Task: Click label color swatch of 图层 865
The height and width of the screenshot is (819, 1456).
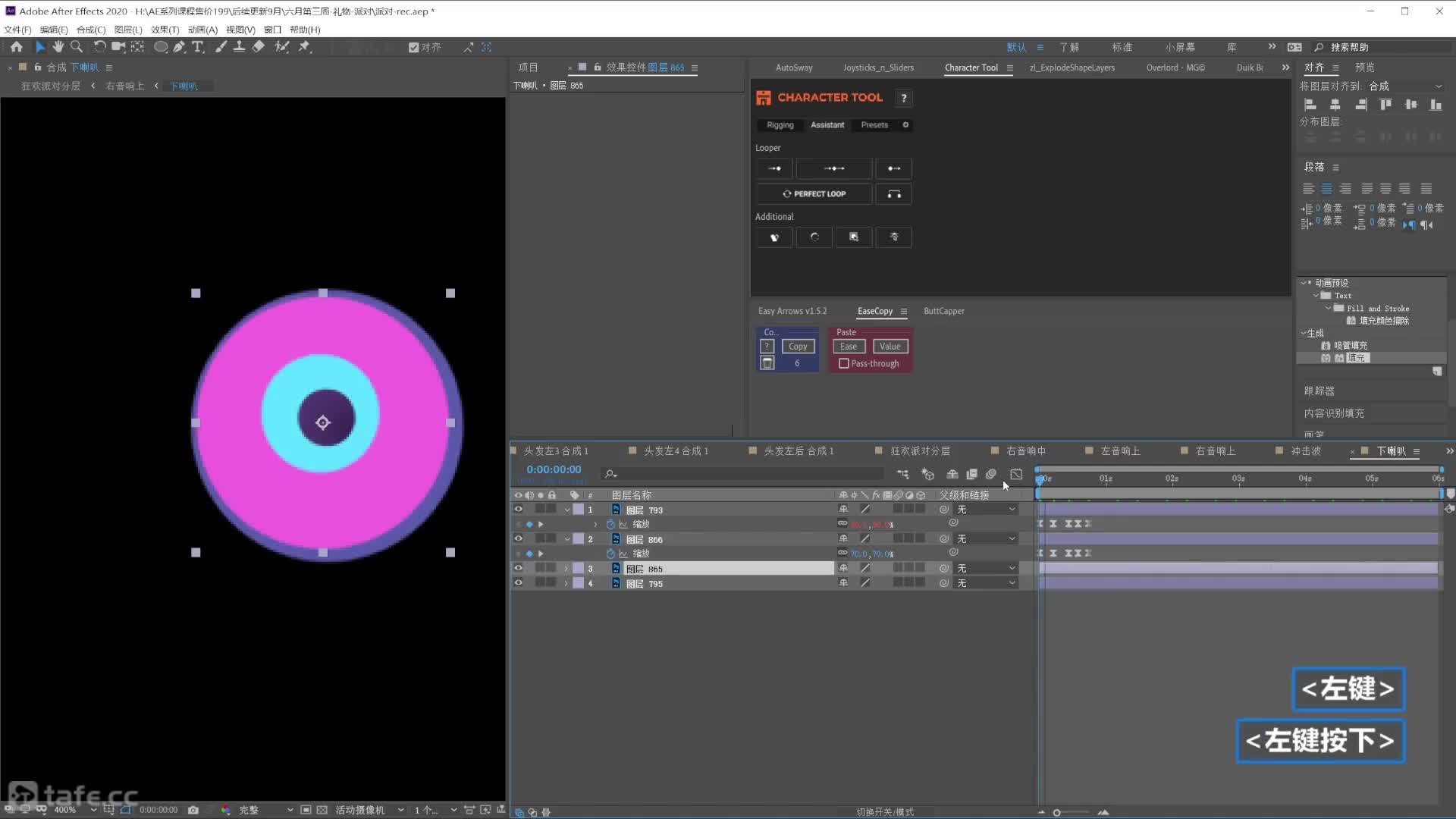Action: 579,569
